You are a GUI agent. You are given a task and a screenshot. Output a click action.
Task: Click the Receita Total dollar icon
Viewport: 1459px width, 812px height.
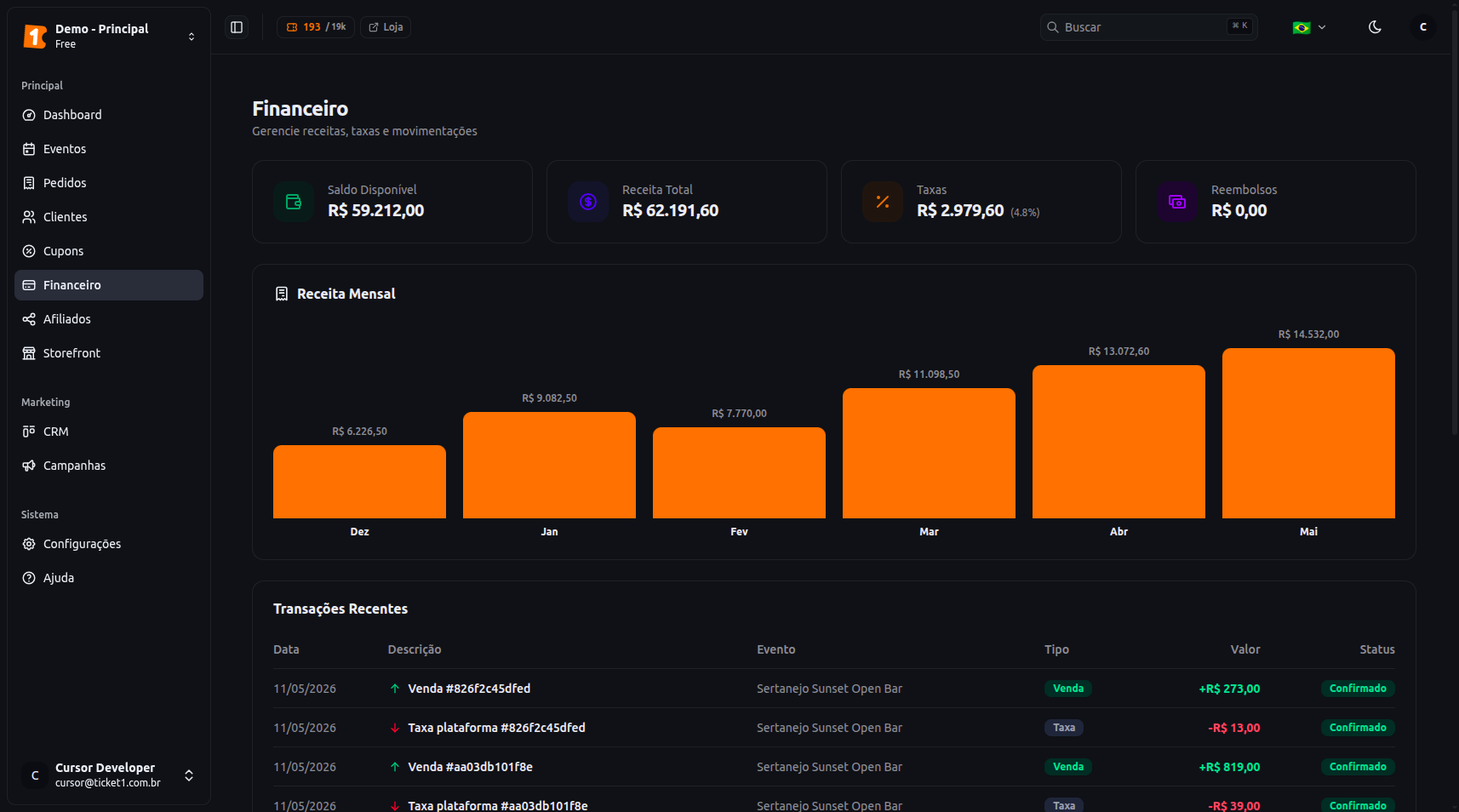tap(588, 202)
